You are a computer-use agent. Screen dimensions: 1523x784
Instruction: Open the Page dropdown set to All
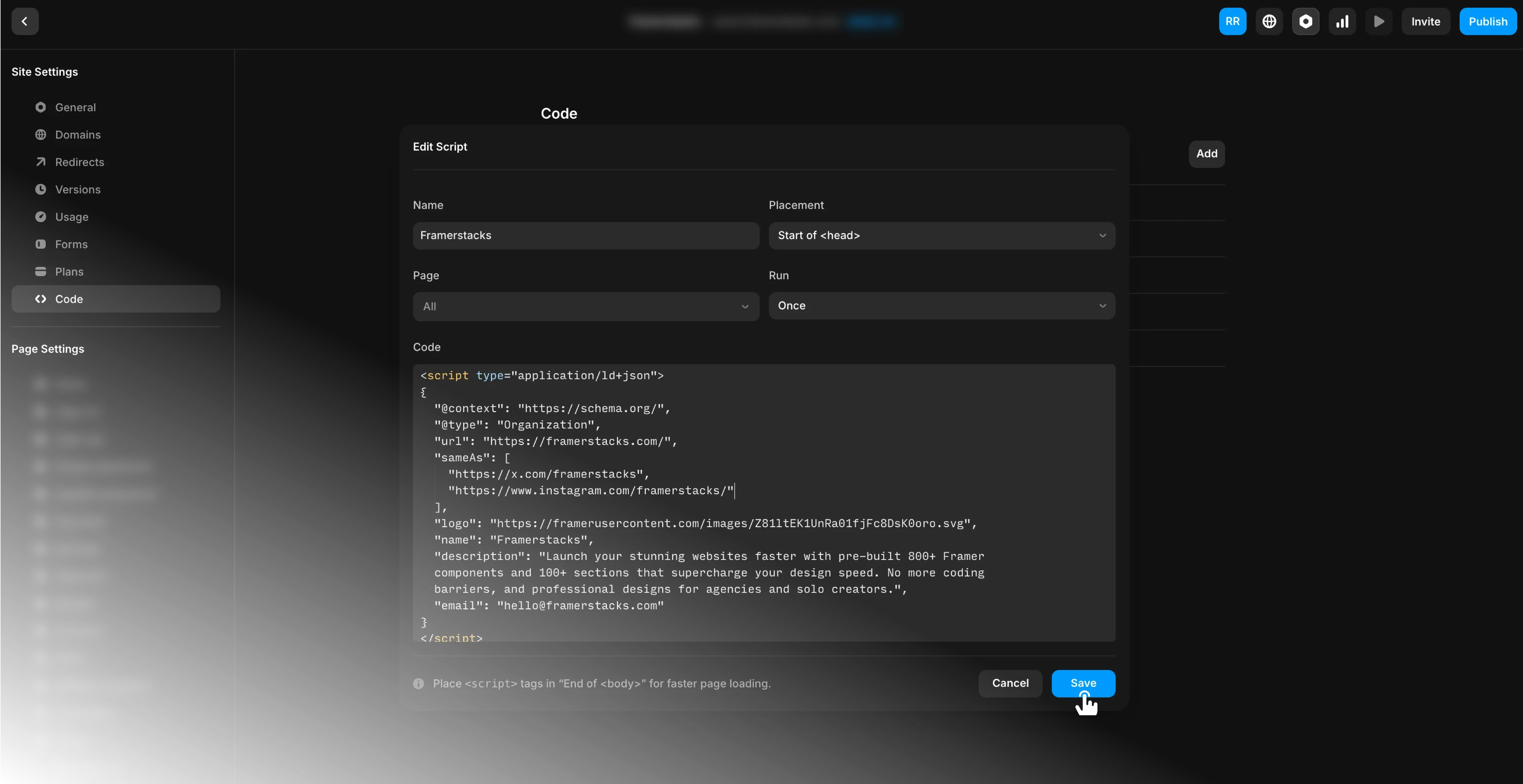(586, 306)
